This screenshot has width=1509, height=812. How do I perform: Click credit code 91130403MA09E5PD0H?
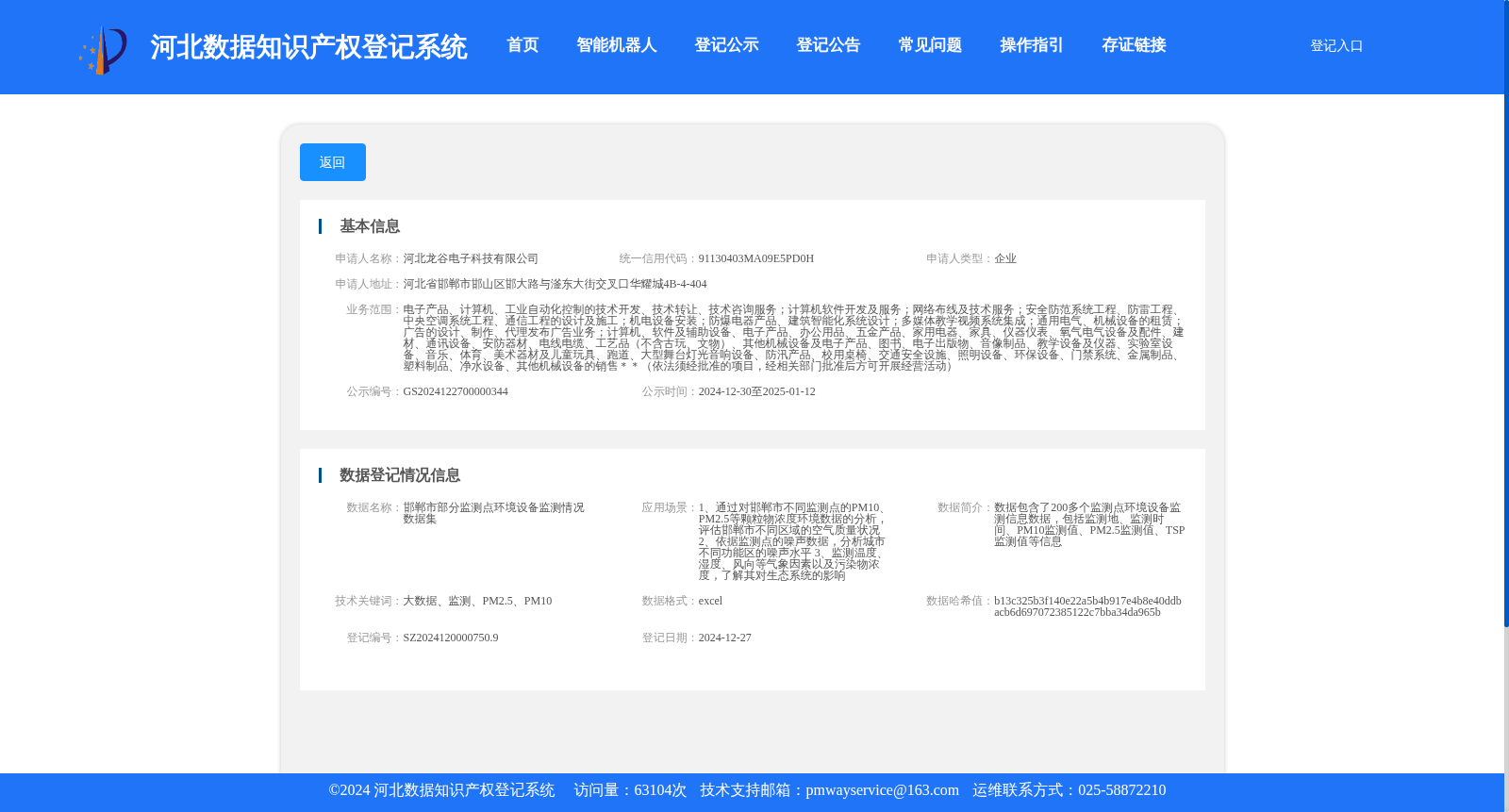click(x=756, y=258)
